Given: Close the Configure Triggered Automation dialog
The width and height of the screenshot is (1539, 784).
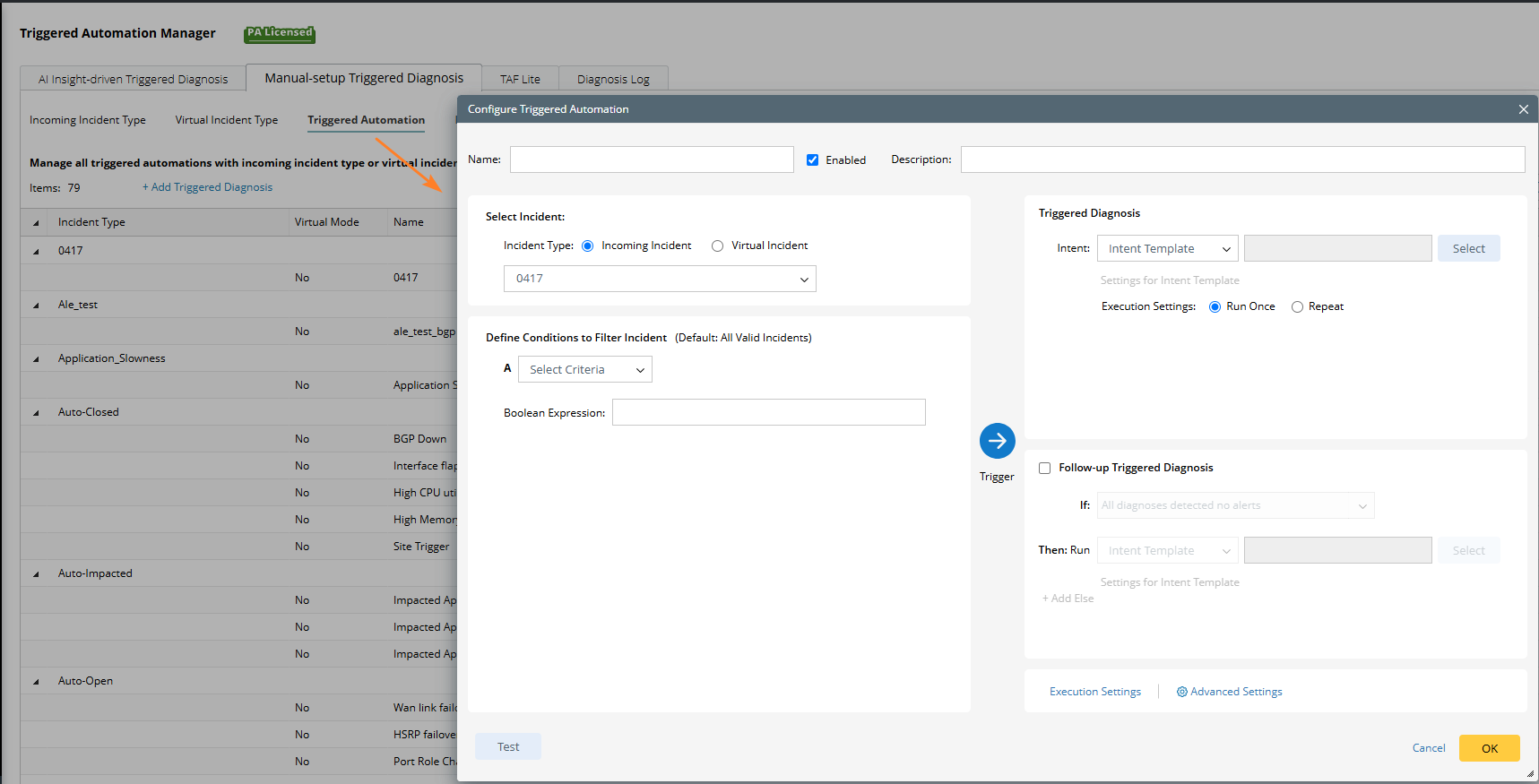Looking at the screenshot, I should click(1523, 109).
